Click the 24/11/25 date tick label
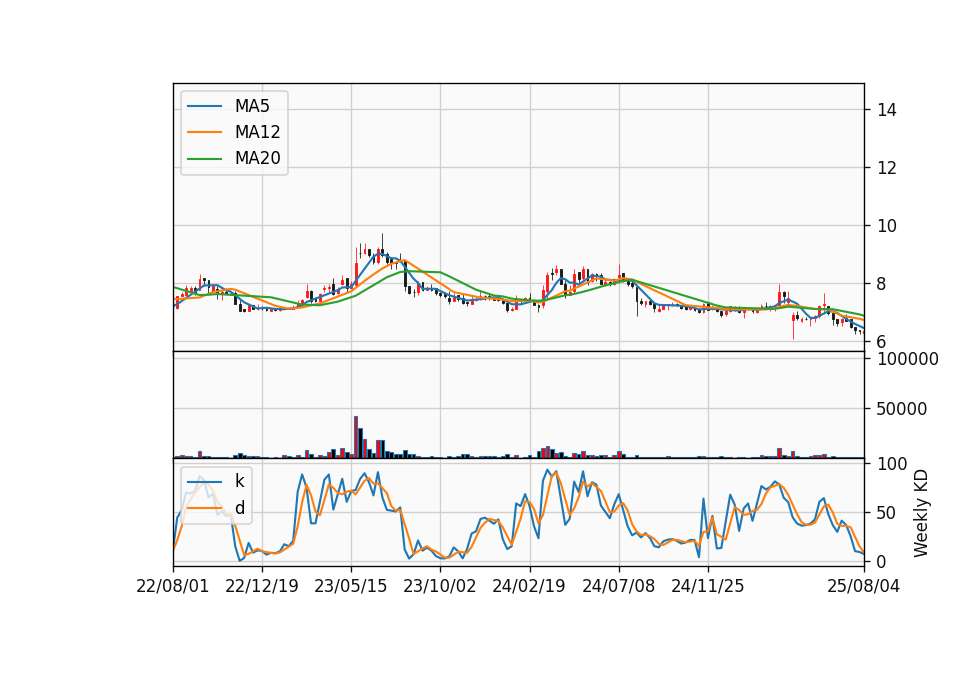This screenshot has width=960, height=690. point(708,586)
